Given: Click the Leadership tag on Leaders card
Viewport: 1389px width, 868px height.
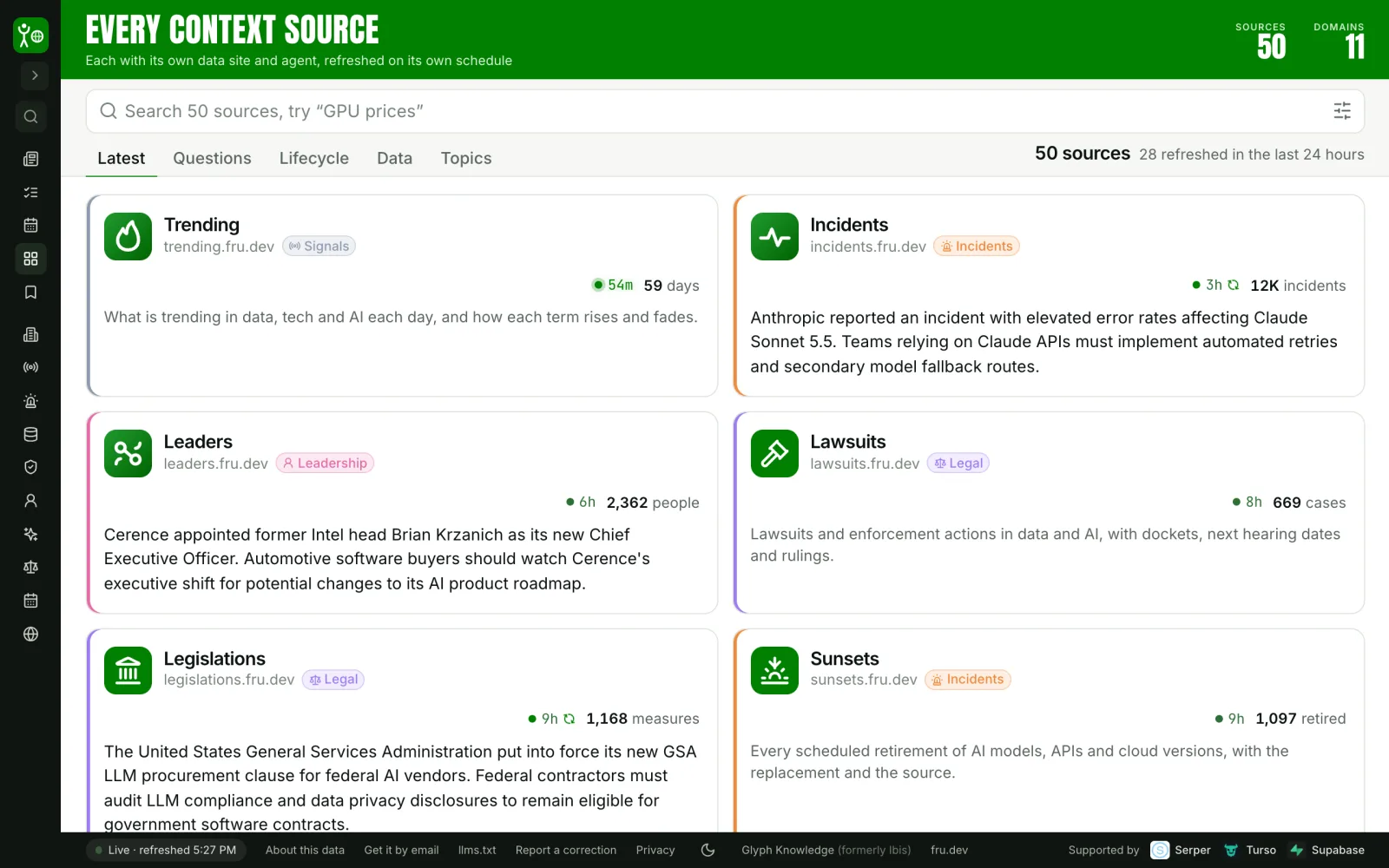Looking at the screenshot, I should (x=325, y=464).
